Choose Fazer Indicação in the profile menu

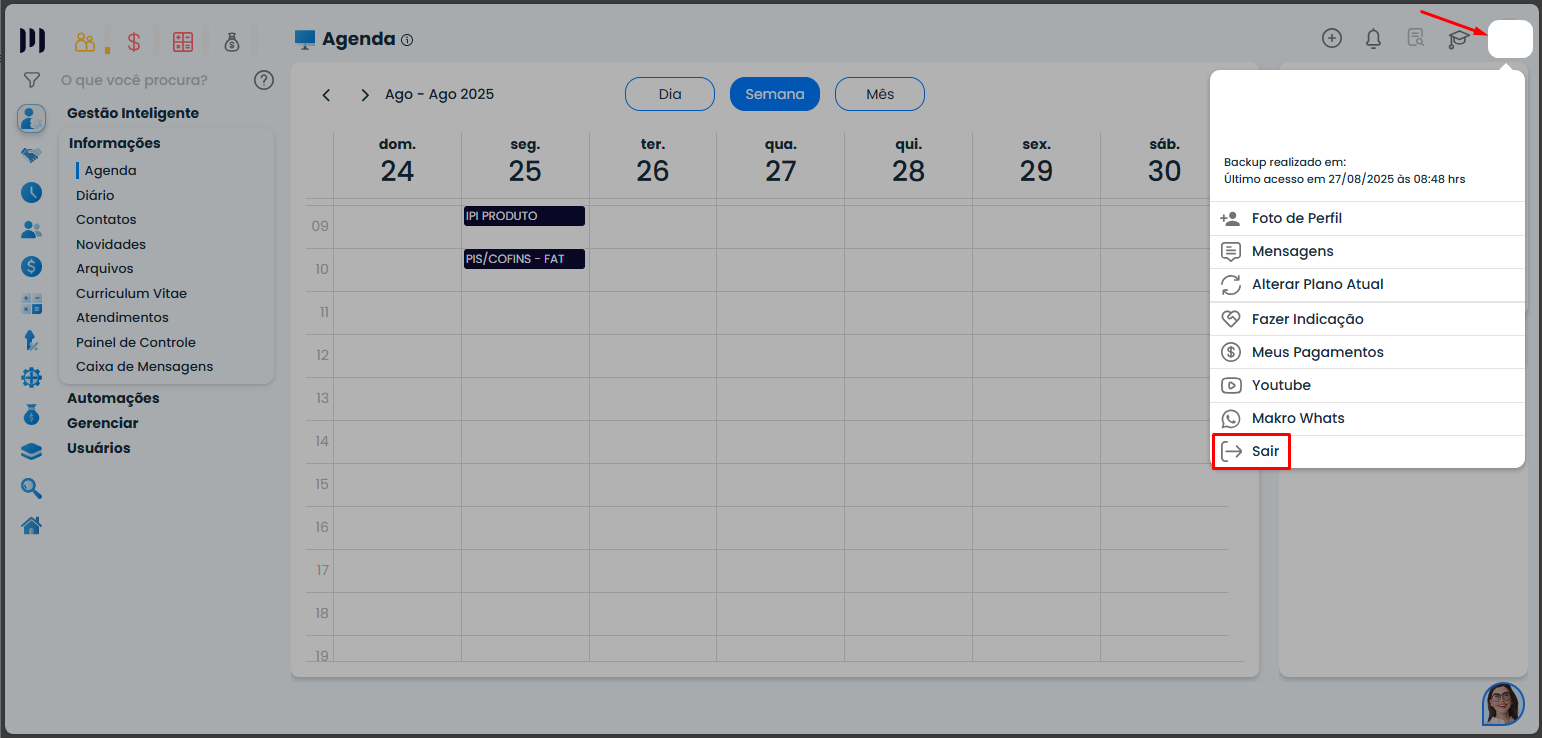click(1368, 319)
